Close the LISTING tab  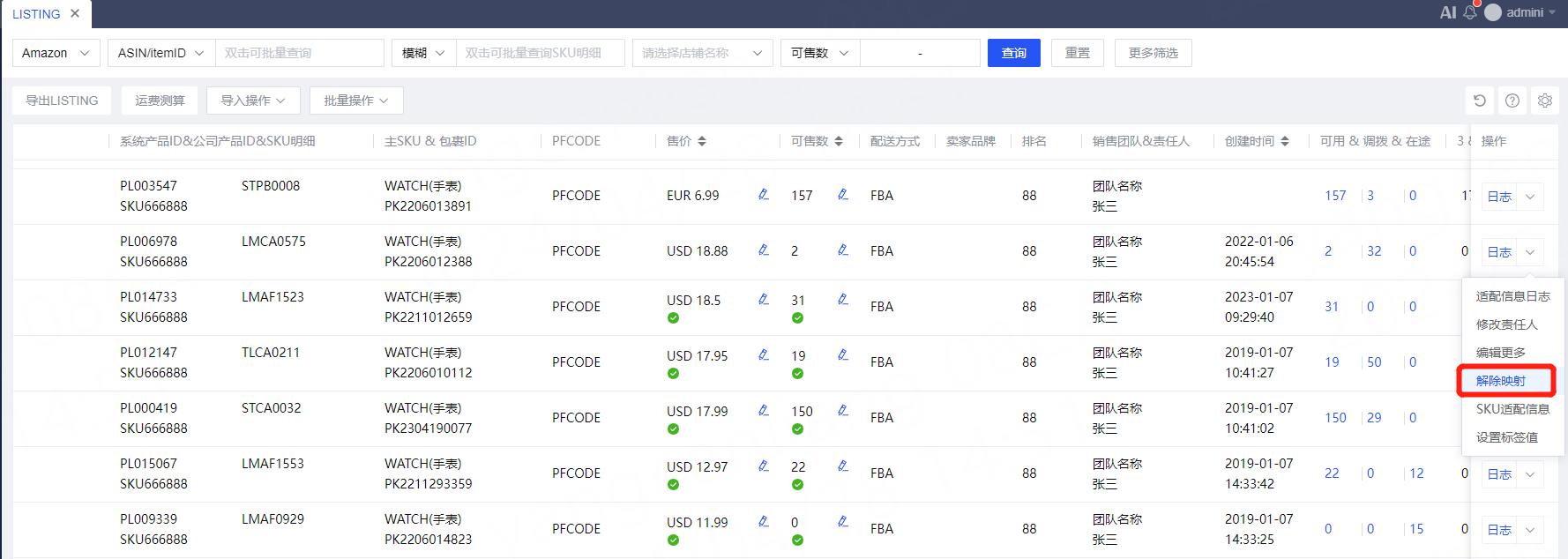pyautogui.click(x=75, y=13)
